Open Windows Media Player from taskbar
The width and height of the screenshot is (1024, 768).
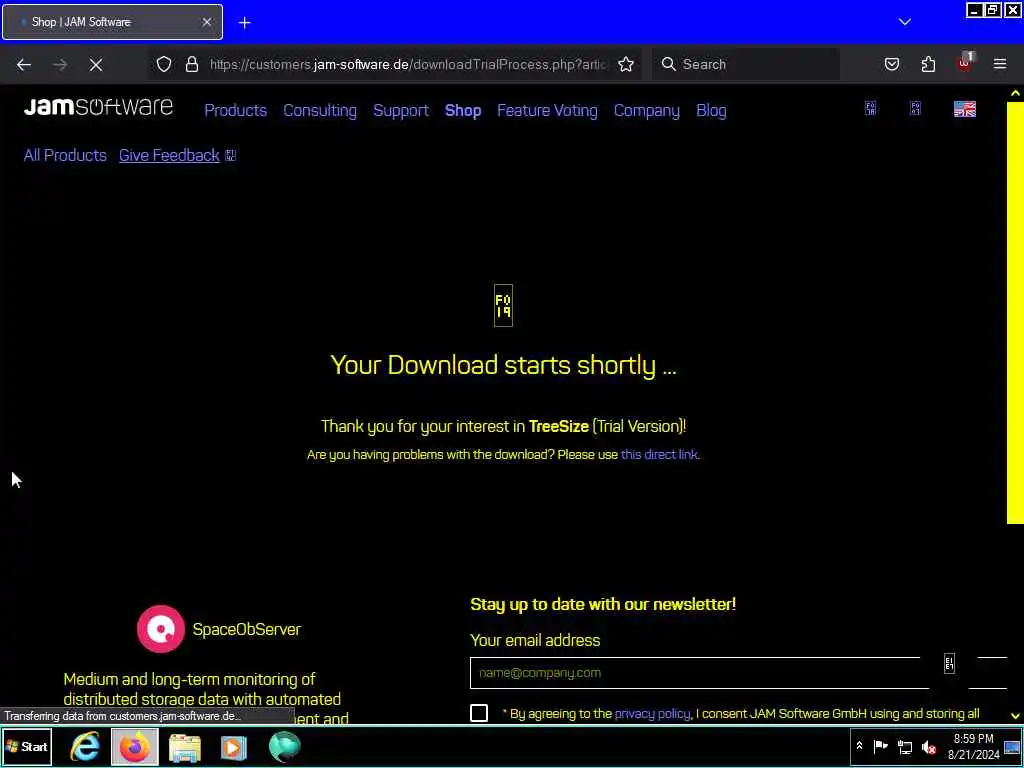click(x=234, y=747)
